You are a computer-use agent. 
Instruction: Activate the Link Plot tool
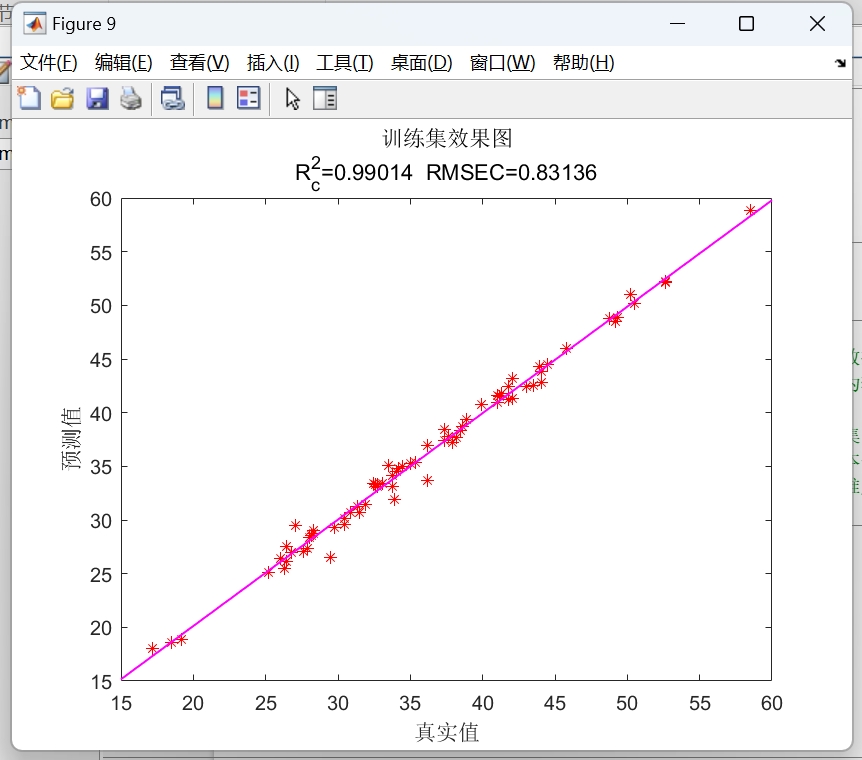(171, 97)
